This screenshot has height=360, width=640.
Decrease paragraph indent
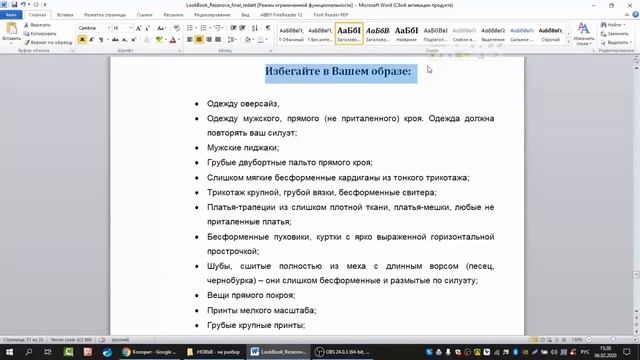[233, 28]
